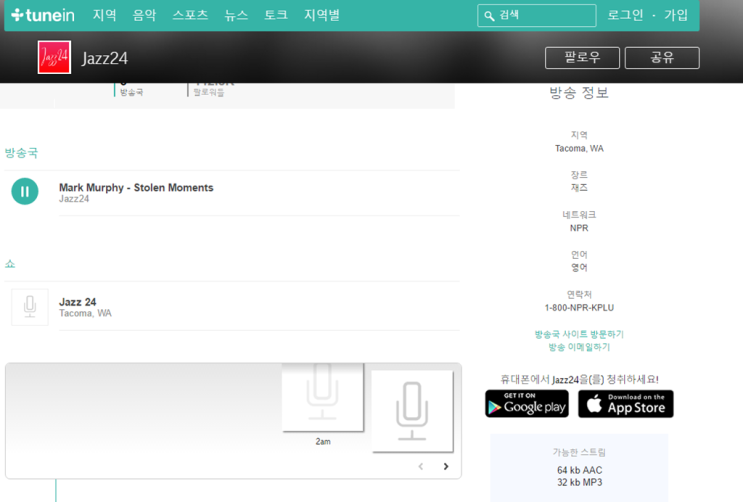This screenshot has height=502, width=743.
Task: Select the 팔로워들 followers tab
Action: (x=209, y=90)
